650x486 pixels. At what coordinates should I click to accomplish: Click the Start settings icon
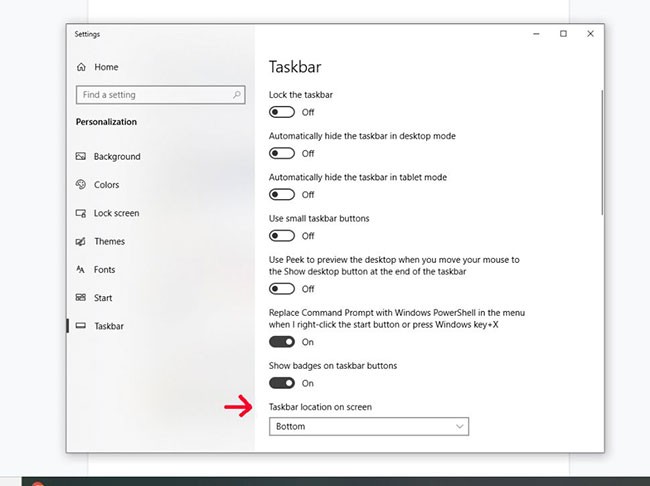81,298
